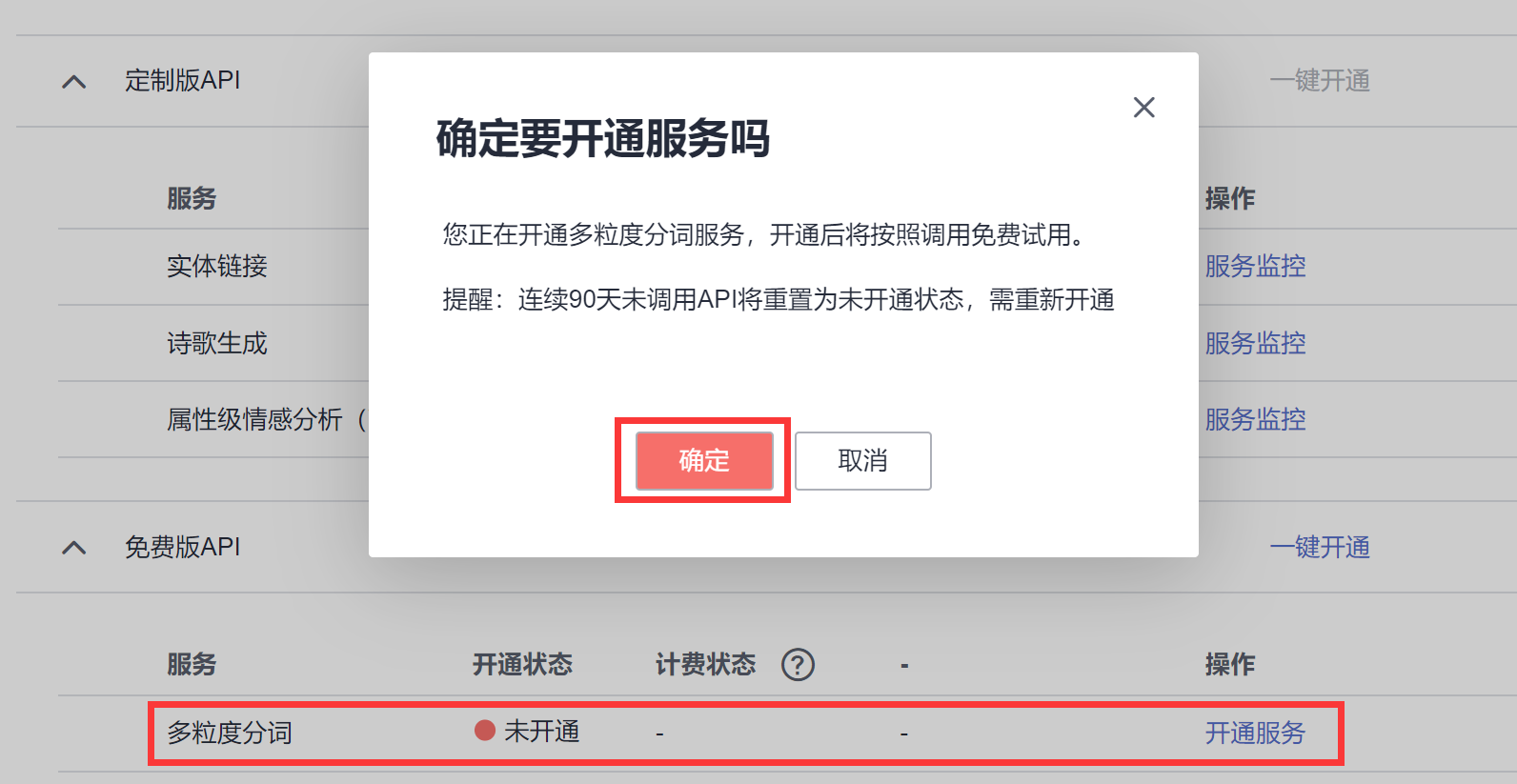Open 服务监控 for 属性级情感分析
Image resolution: width=1517 pixels, height=784 pixels.
click(1255, 419)
